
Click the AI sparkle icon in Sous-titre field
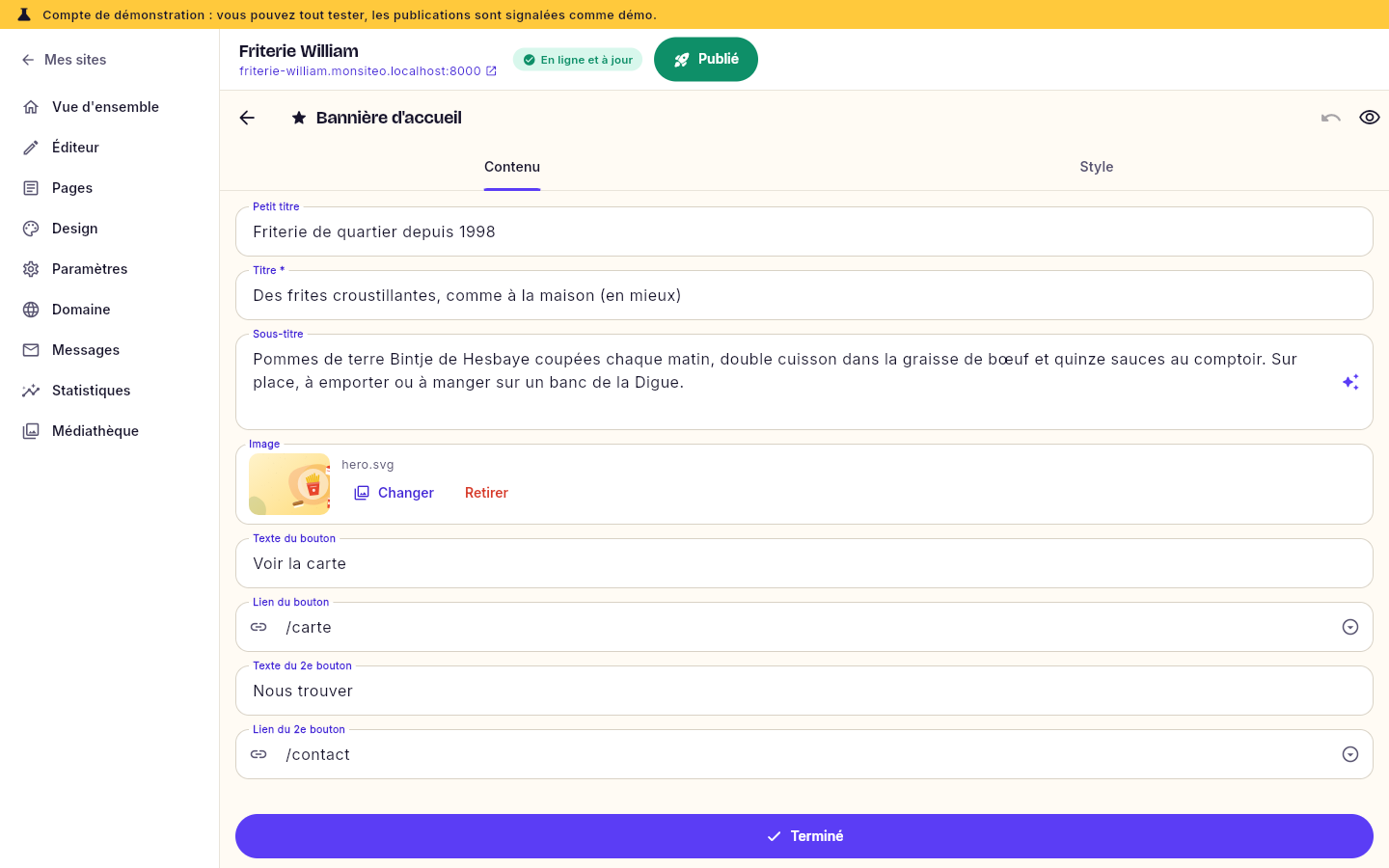pyautogui.click(x=1350, y=382)
